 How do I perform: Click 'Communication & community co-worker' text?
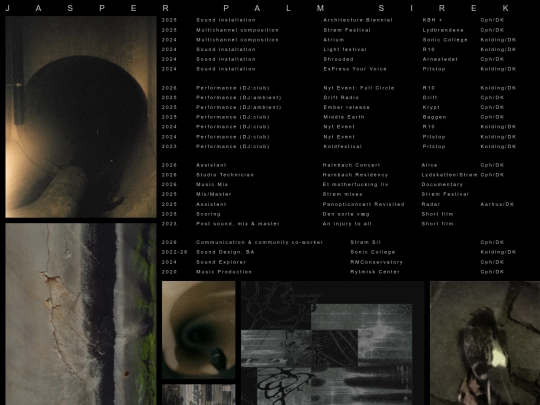coord(259,242)
